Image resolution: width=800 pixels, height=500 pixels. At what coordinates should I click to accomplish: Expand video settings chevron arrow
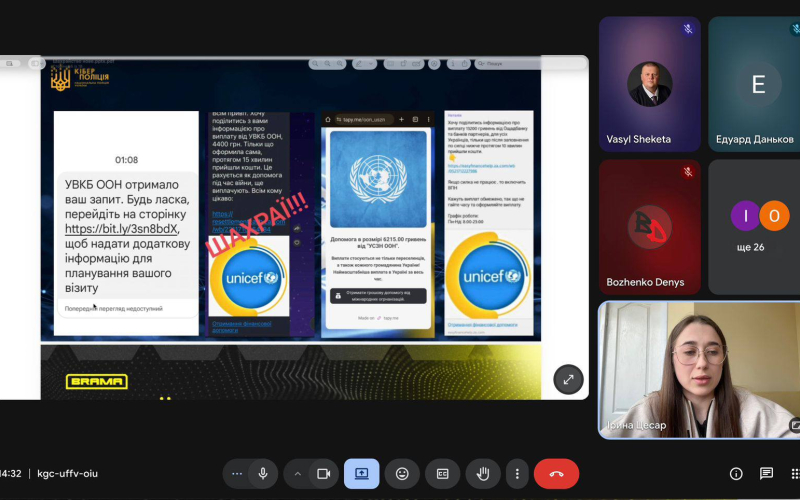coord(297,473)
